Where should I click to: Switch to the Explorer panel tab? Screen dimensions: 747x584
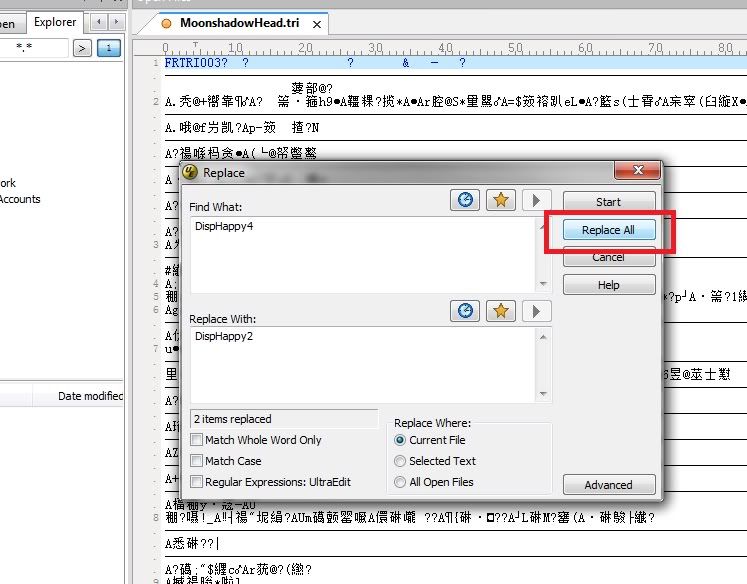(54, 22)
